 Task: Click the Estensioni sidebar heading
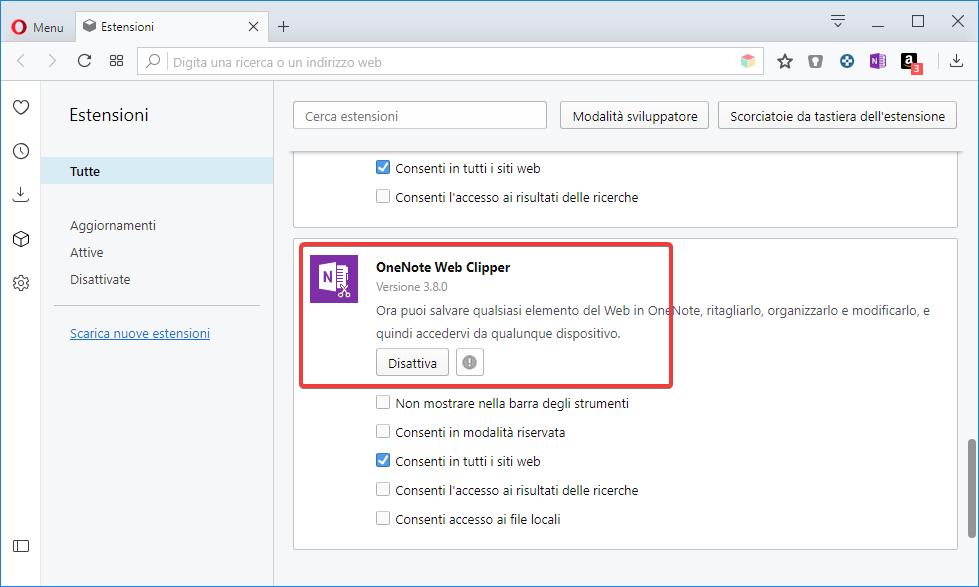[x=109, y=115]
